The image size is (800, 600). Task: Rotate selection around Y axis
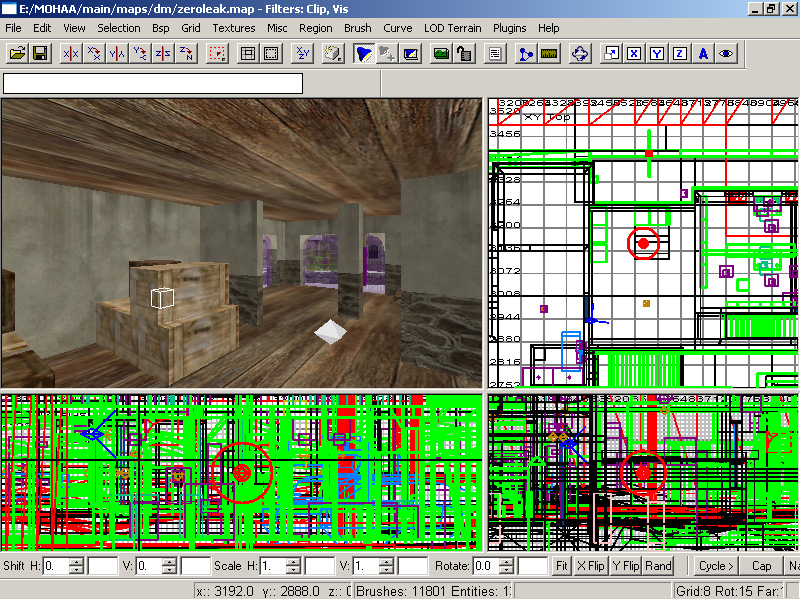point(140,53)
